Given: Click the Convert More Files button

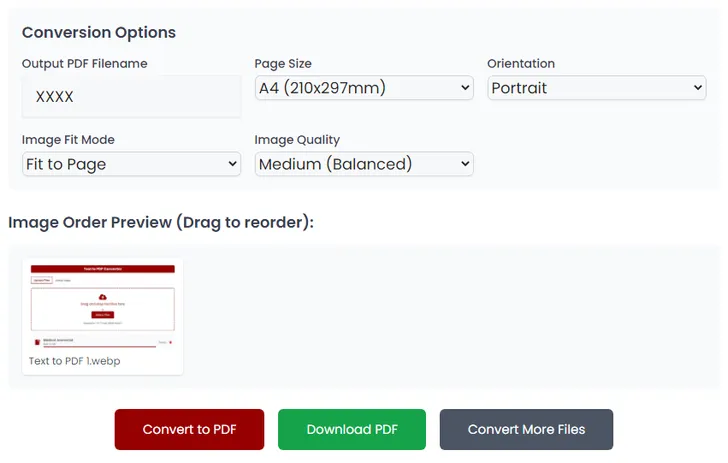Looking at the screenshot, I should point(526,429).
